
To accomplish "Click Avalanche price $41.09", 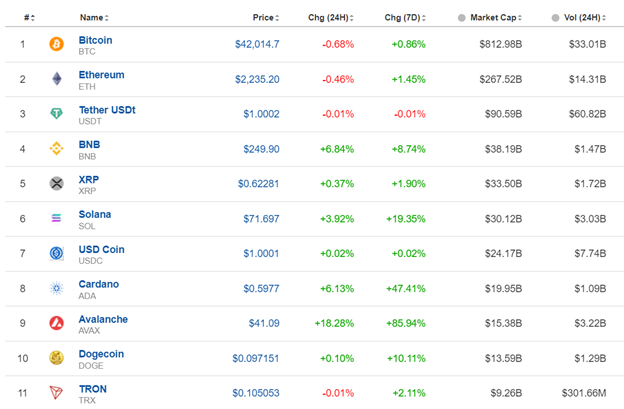I will (x=264, y=323).
